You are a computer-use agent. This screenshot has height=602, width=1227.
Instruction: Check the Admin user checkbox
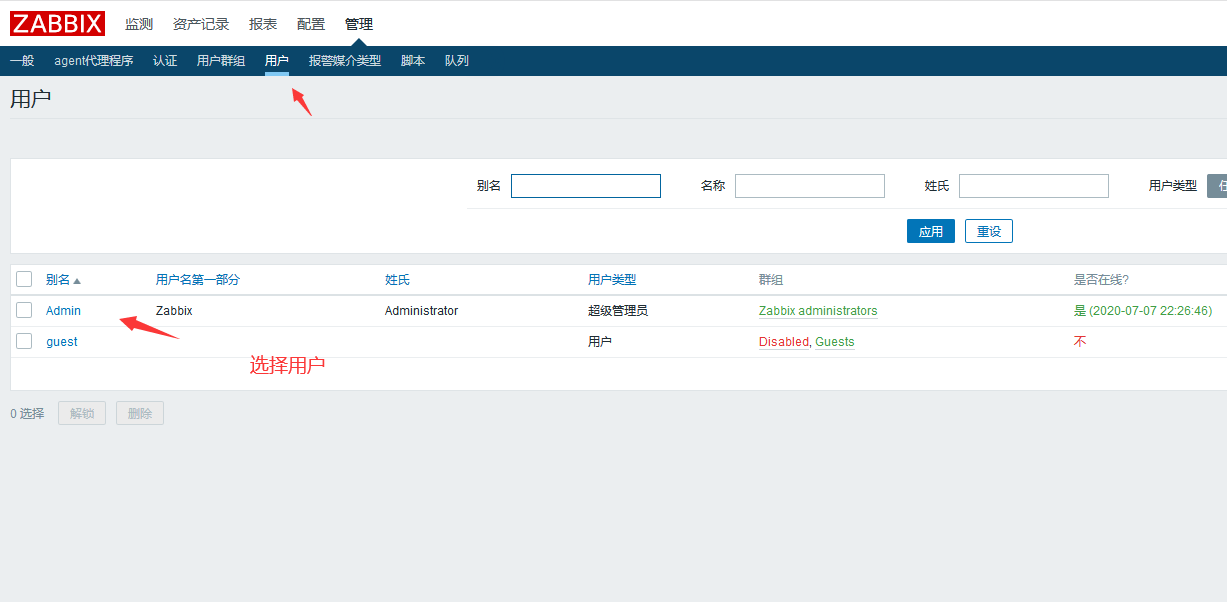coord(24,311)
